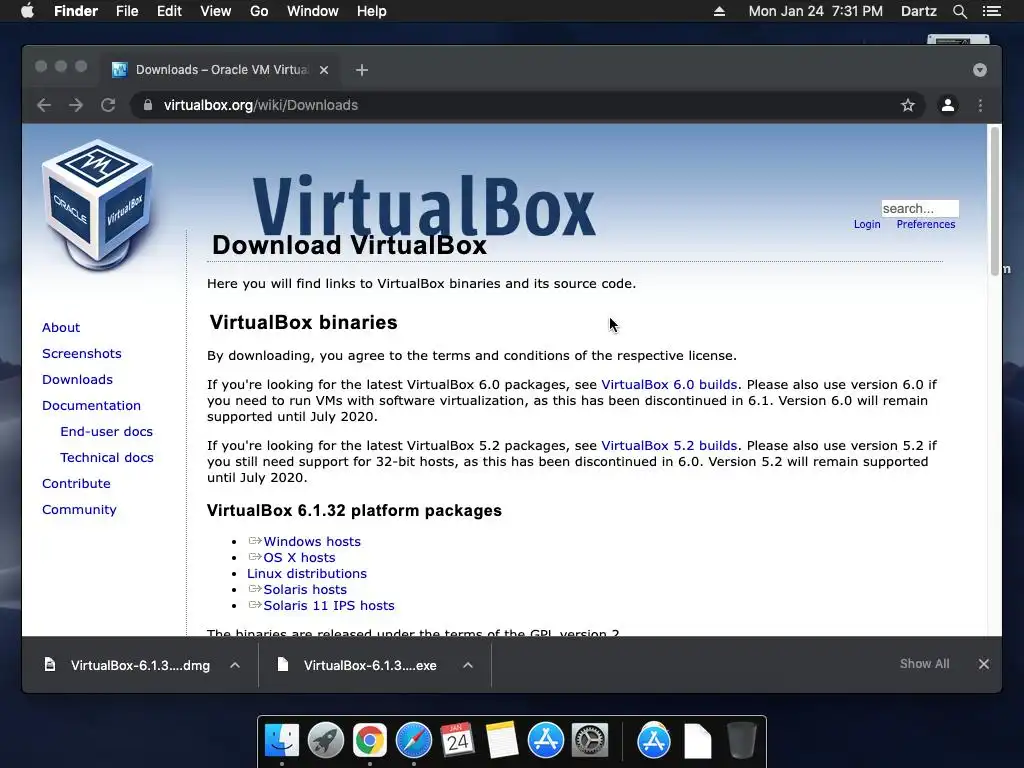
Task: Open the Screenshots sidebar link
Action: 82,354
